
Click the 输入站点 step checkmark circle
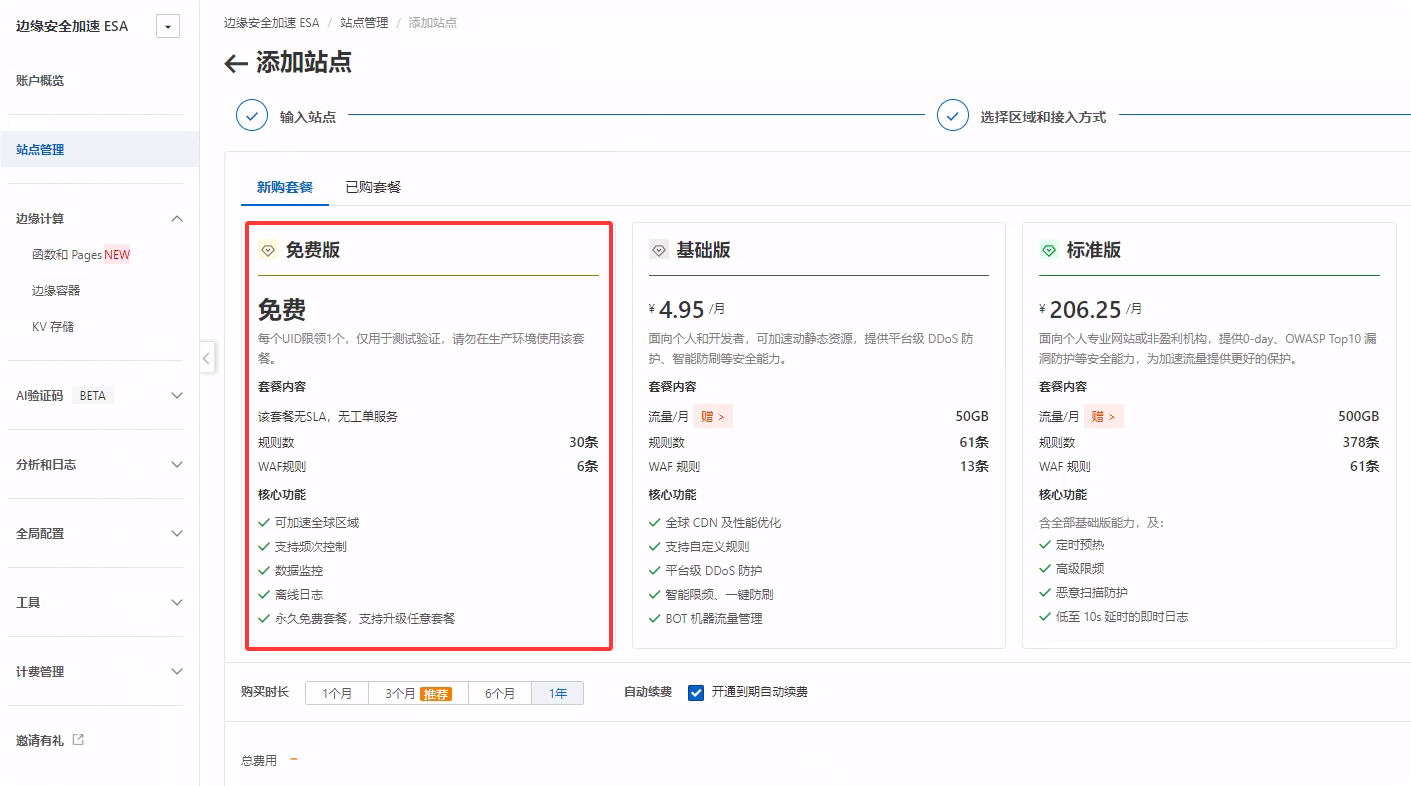coord(252,116)
